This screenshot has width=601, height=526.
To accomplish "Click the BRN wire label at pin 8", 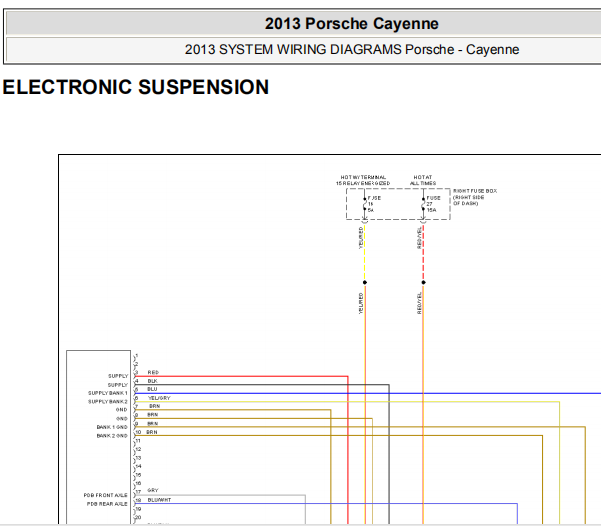I will [x=153, y=415].
